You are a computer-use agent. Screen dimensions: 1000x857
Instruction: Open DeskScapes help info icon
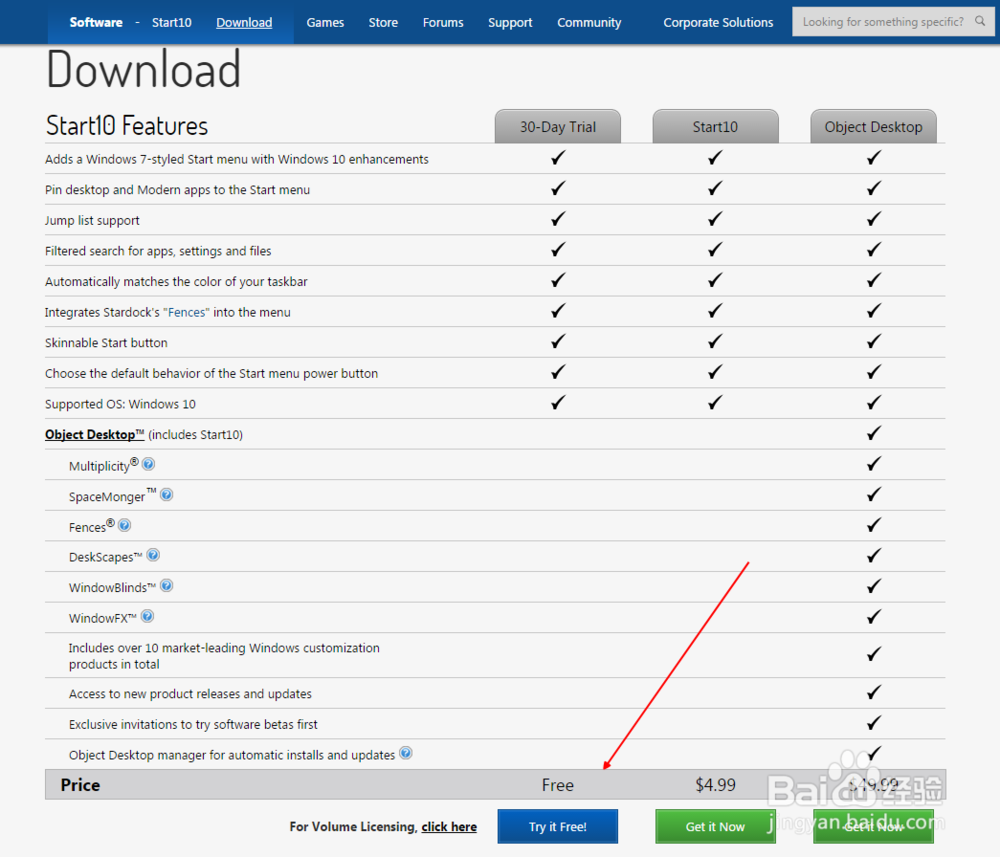tap(153, 555)
